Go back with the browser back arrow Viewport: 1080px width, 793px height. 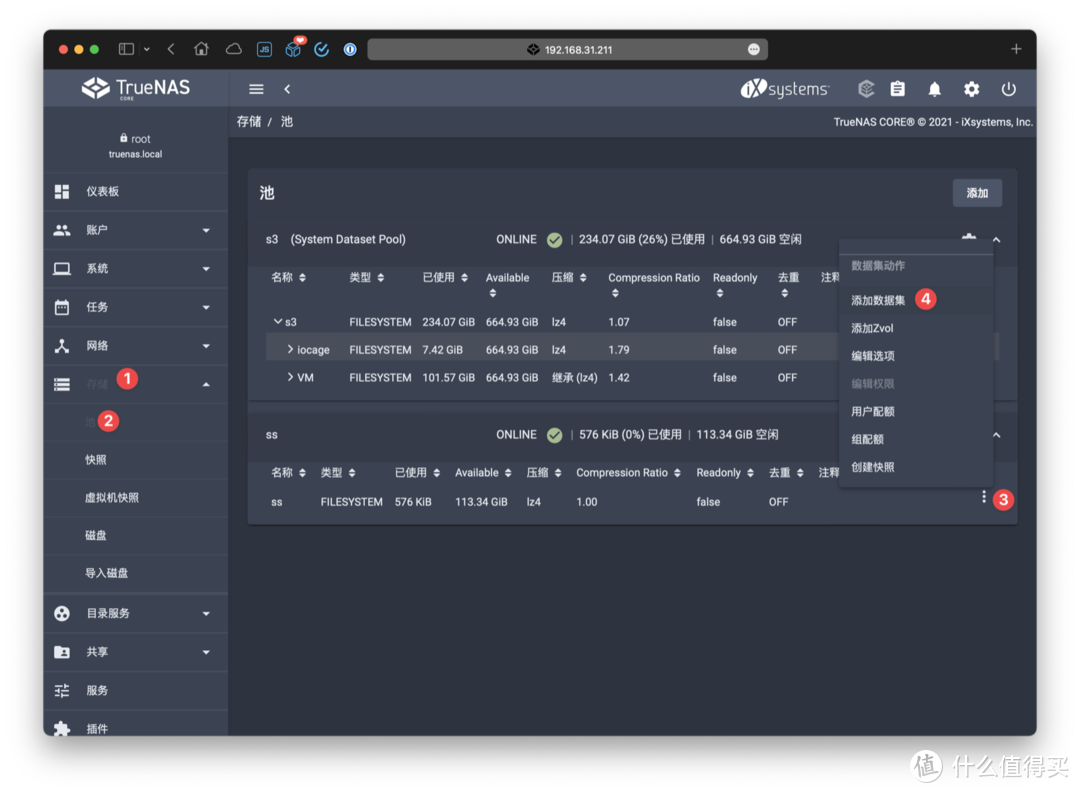pos(171,49)
